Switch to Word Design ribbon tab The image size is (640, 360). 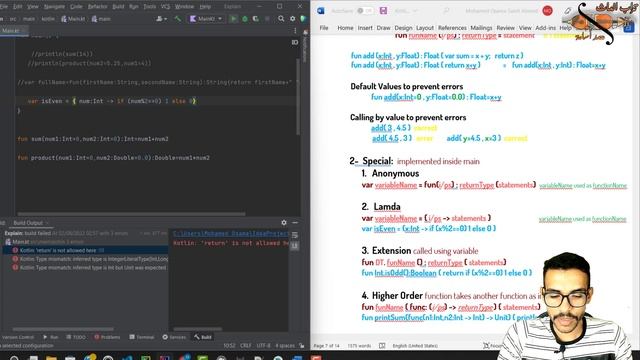[403, 28]
